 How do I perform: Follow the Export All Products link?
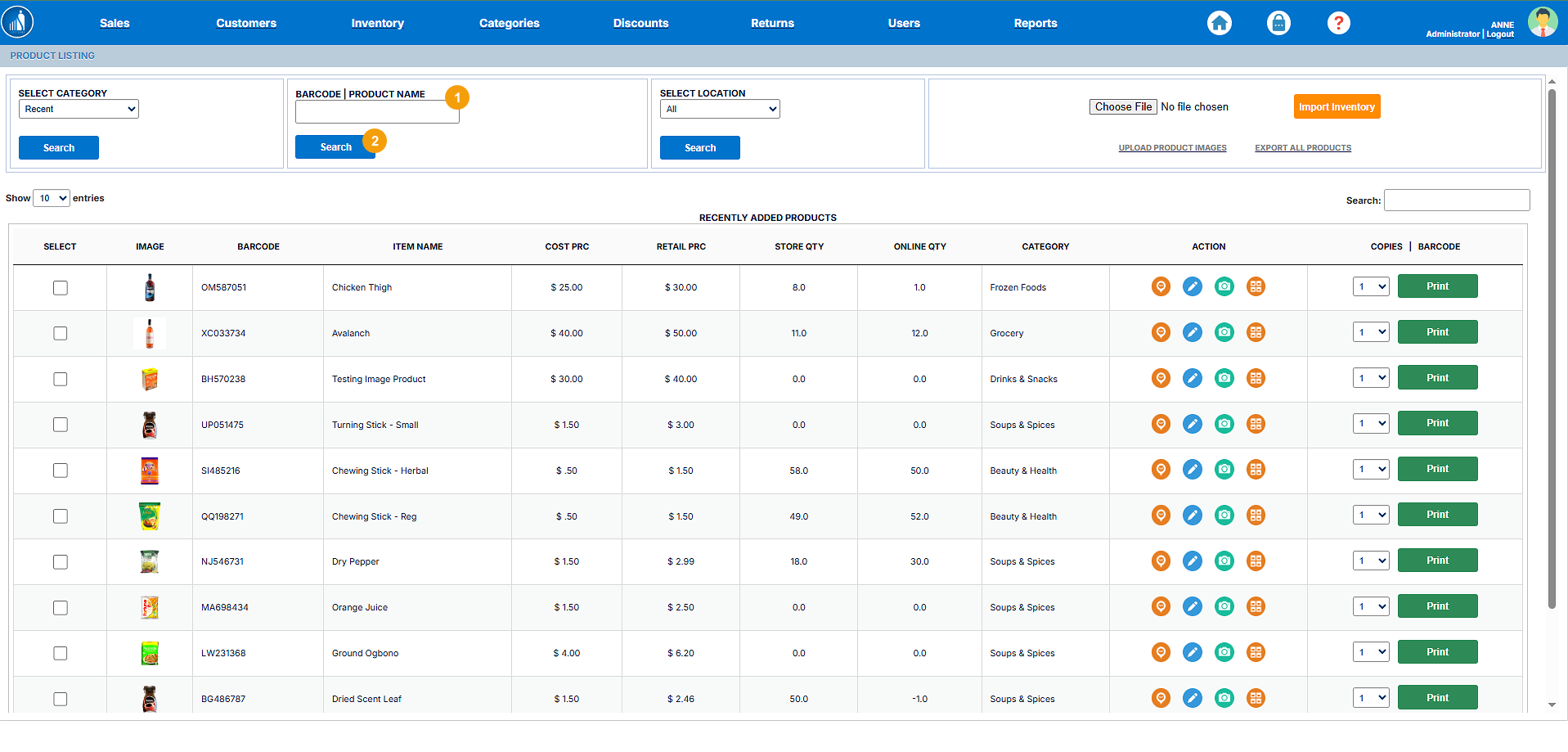1302,148
